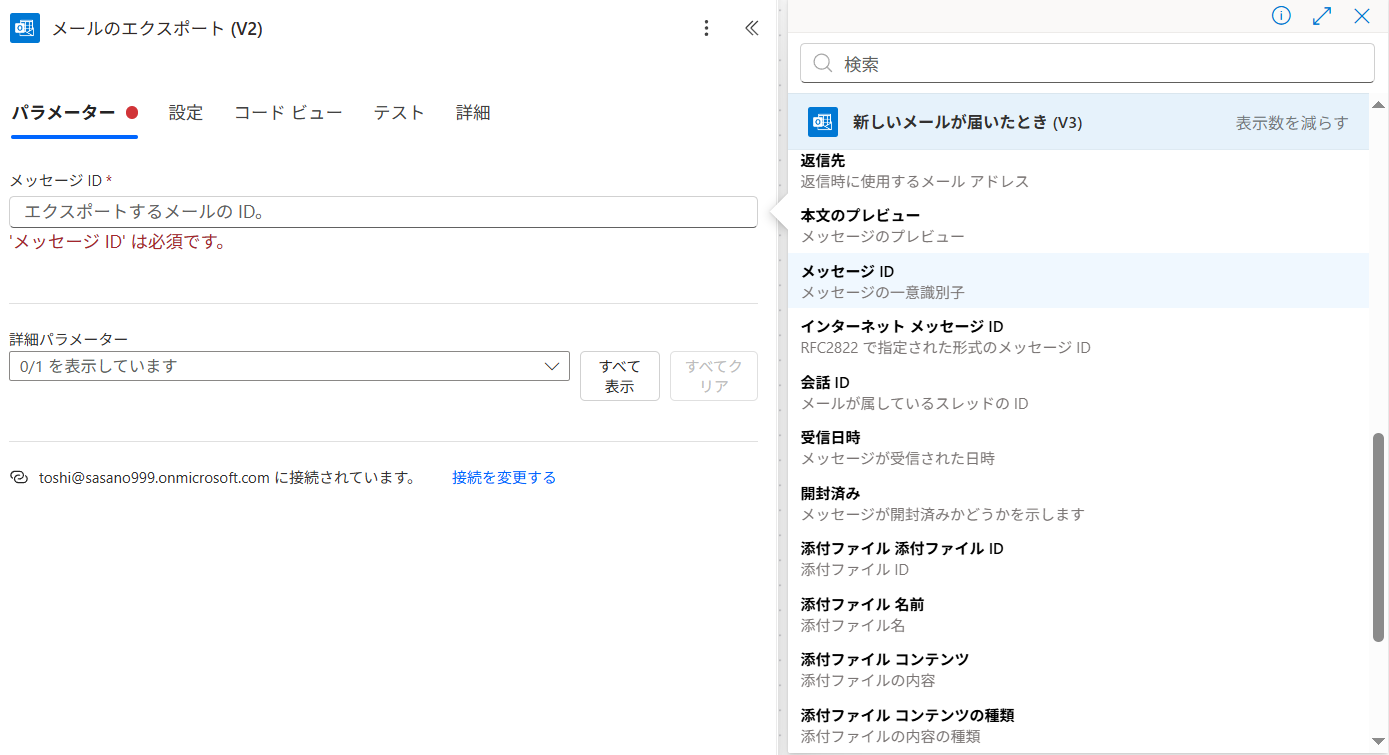1389x755 pixels.
Task: Click the 'メッセージ ID' は必須です error message
Action: [117, 241]
